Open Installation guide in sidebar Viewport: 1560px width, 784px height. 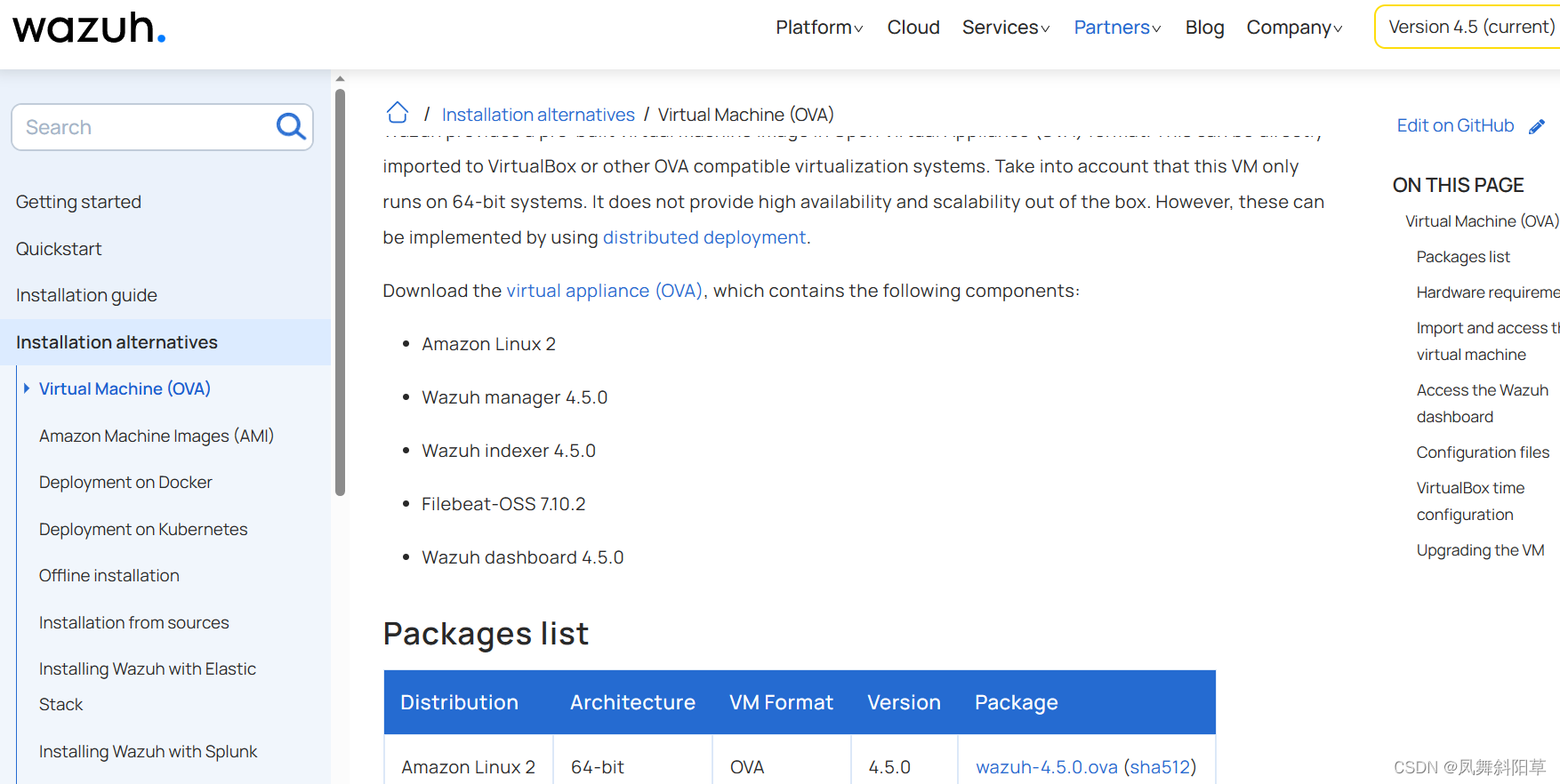[x=86, y=295]
